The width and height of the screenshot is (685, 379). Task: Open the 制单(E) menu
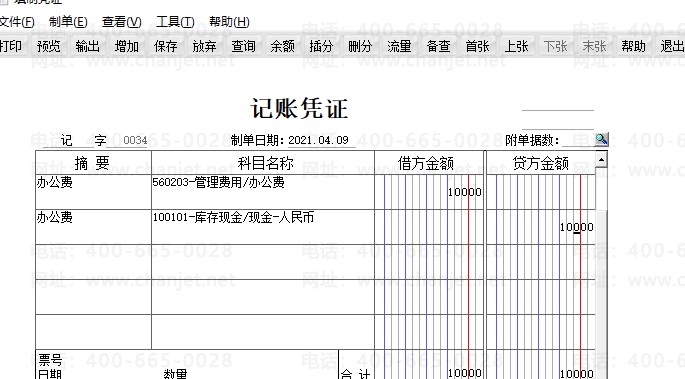68,22
